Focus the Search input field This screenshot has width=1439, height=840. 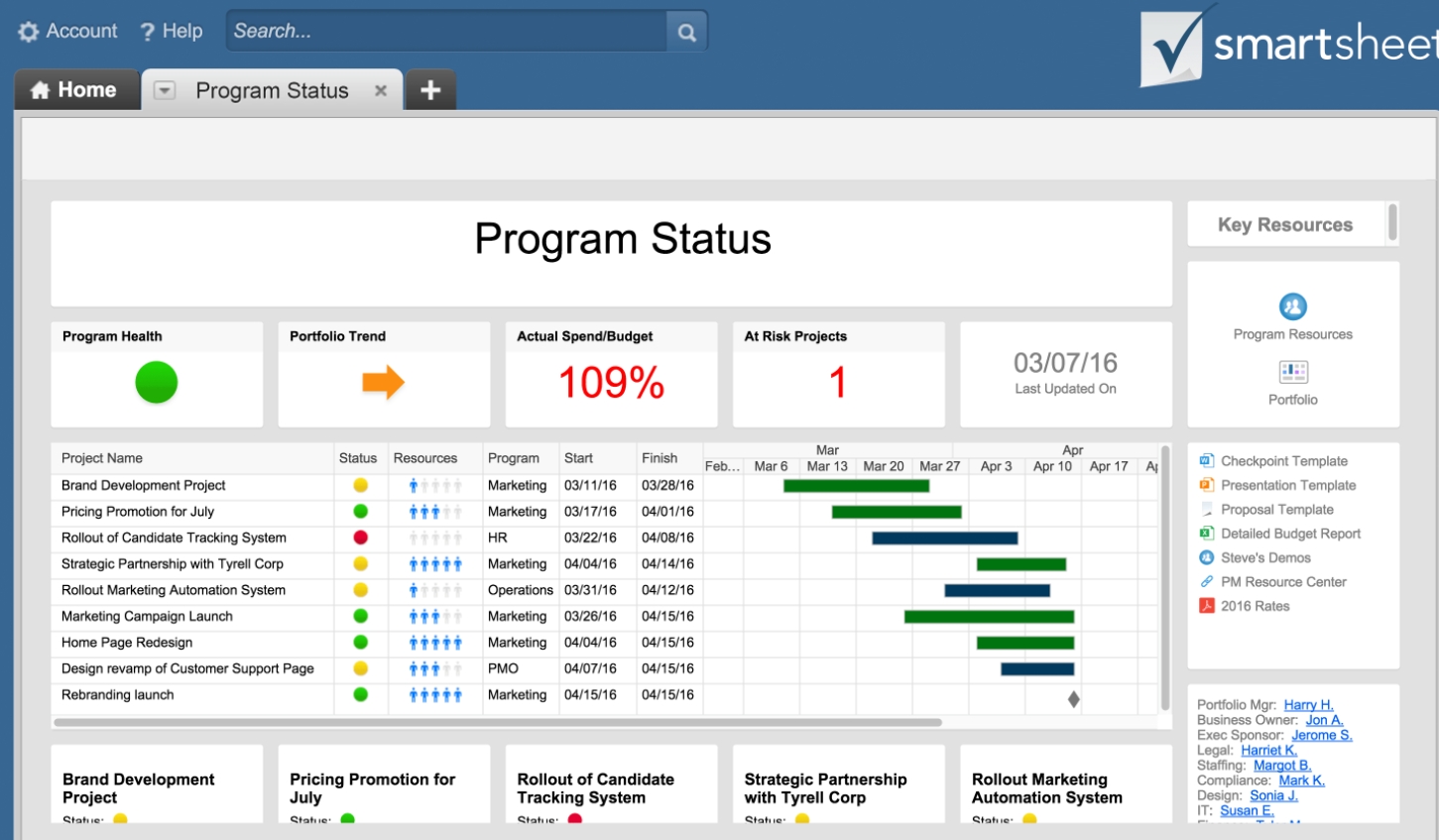[447, 32]
